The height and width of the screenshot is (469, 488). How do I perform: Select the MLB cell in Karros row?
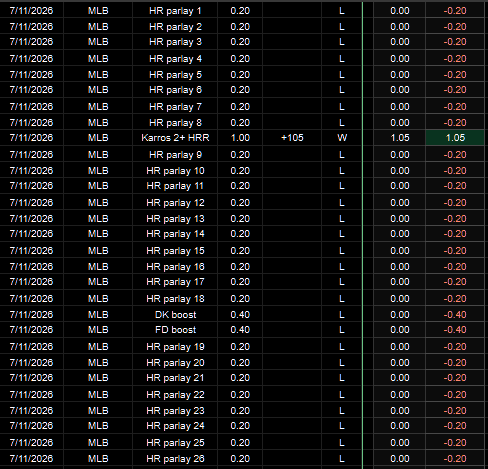point(98,138)
